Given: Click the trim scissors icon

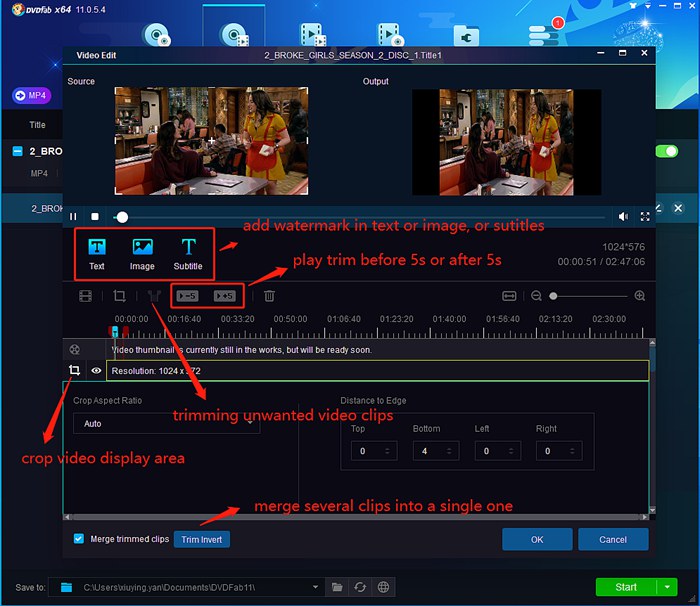Looking at the screenshot, I should click(x=153, y=296).
